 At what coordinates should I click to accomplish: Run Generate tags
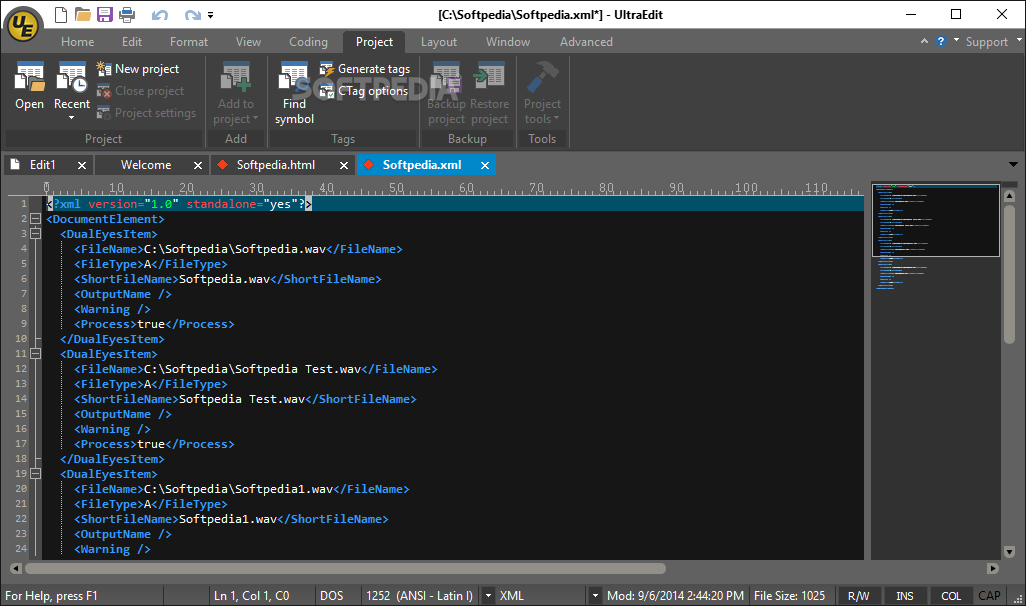point(364,69)
